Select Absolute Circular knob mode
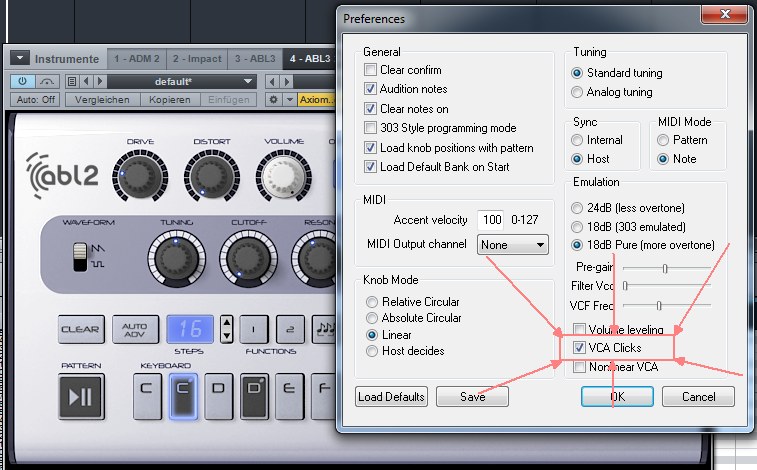 [372, 318]
